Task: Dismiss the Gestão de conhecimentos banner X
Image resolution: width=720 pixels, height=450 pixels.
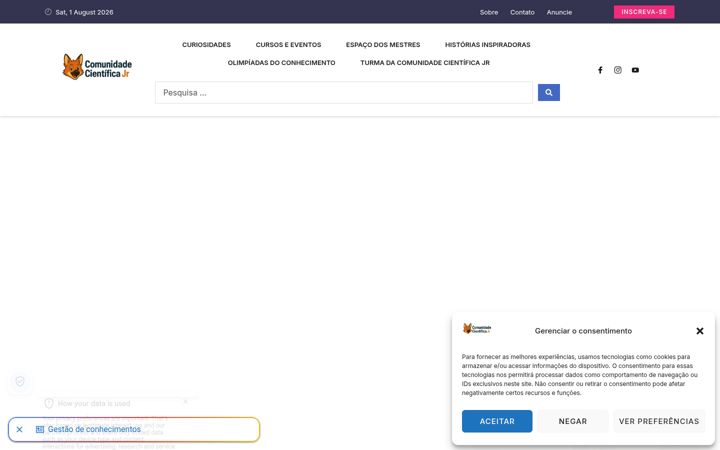Action: coord(19,429)
